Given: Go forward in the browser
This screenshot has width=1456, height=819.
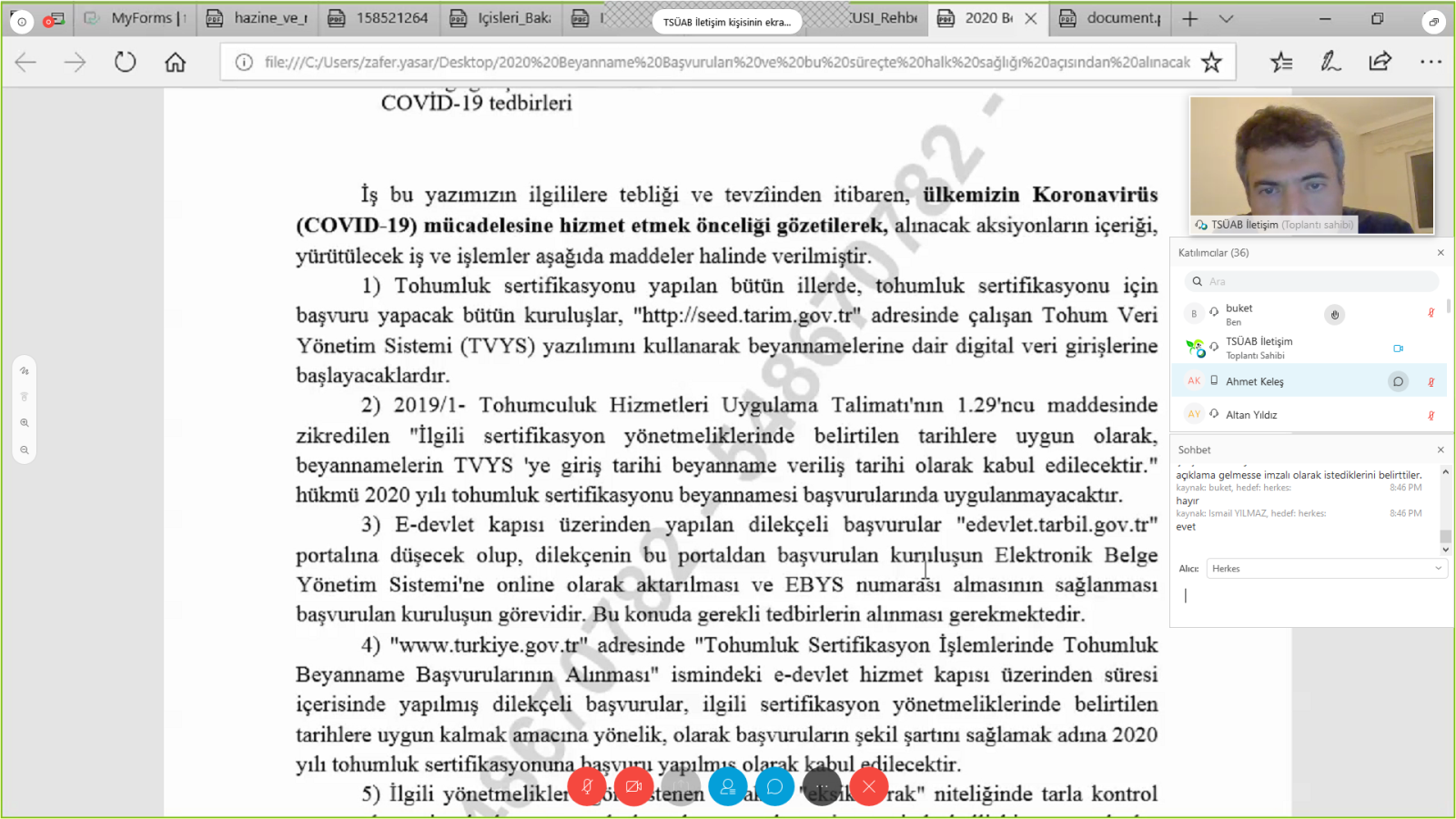Looking at the screenshot, I should click(76, 62).
